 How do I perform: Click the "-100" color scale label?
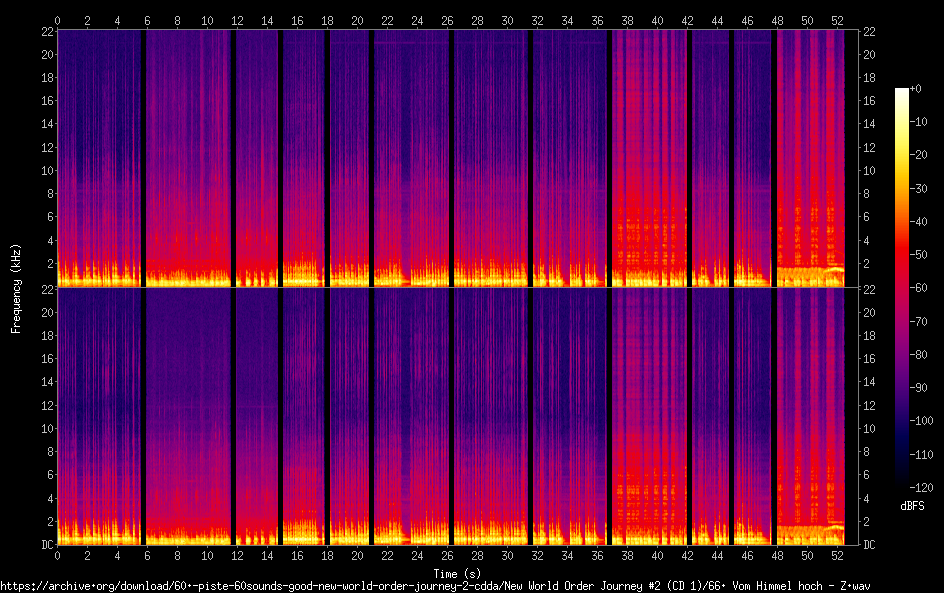922,421
